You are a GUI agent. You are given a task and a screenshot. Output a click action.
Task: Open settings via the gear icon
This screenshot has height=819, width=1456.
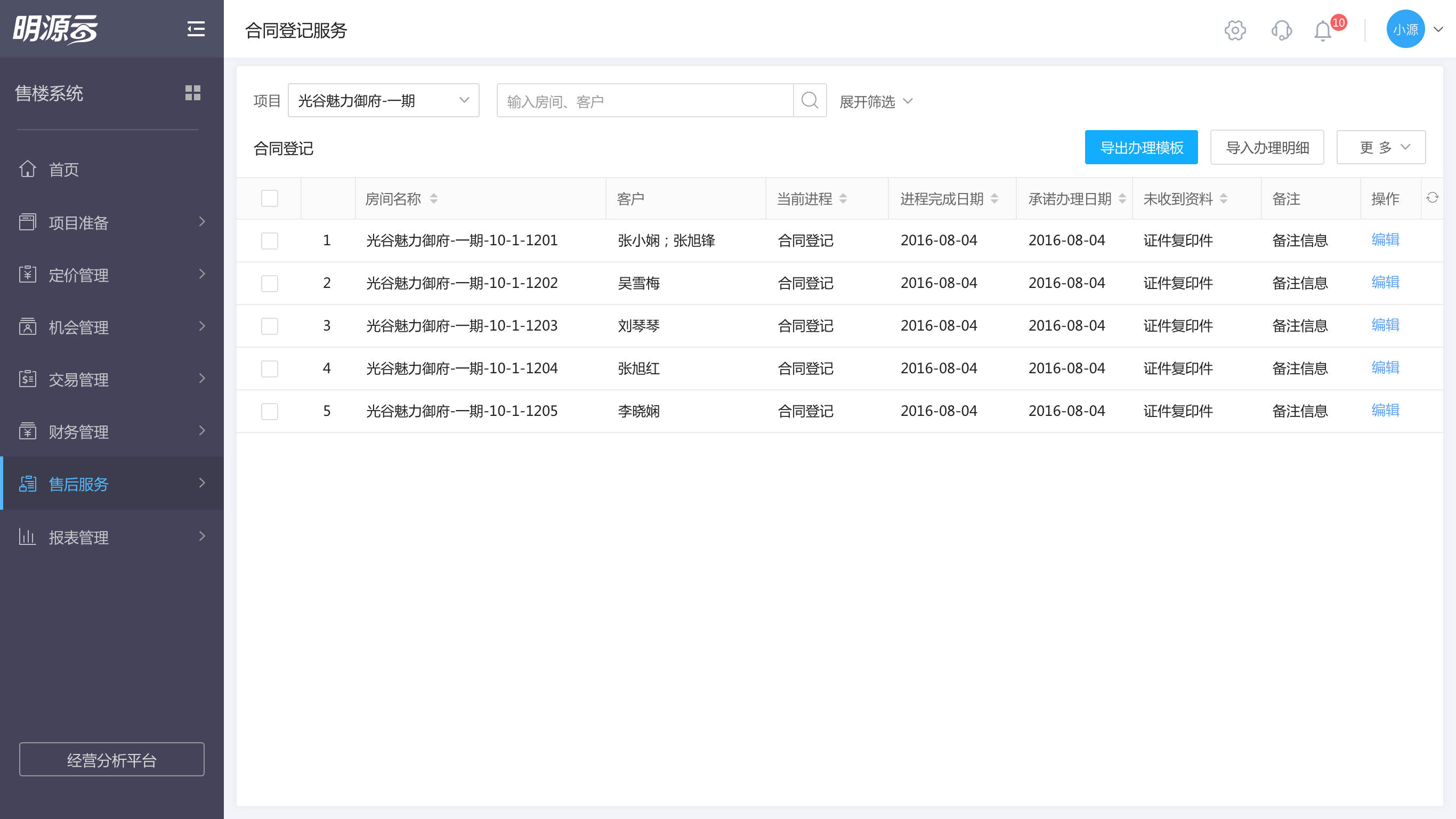pos(1235,30)
